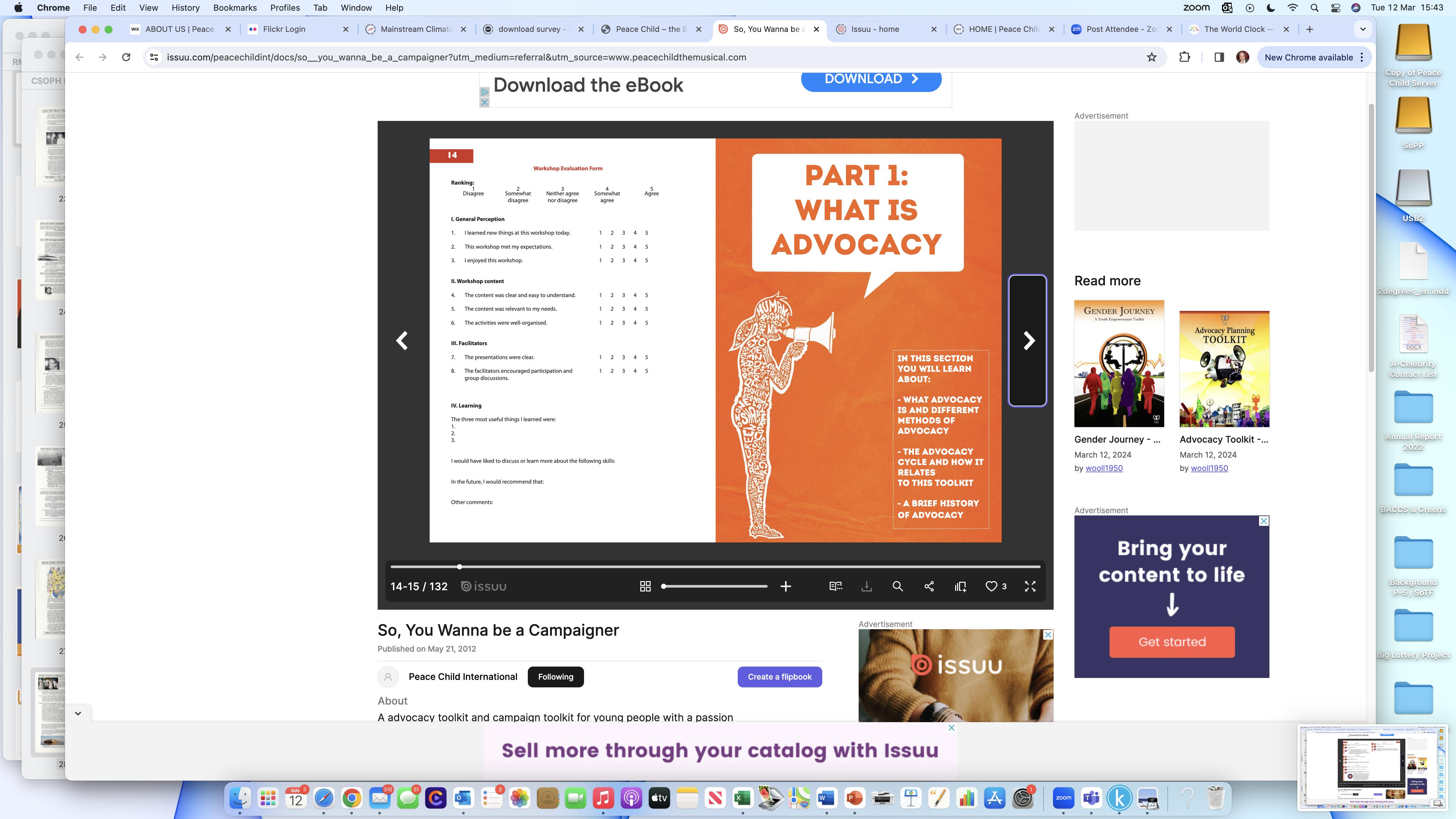Image resolution: width=1456 pixels, height=819 pixels.
Task: Go to the next page spread
Action: pos(1028,340)
